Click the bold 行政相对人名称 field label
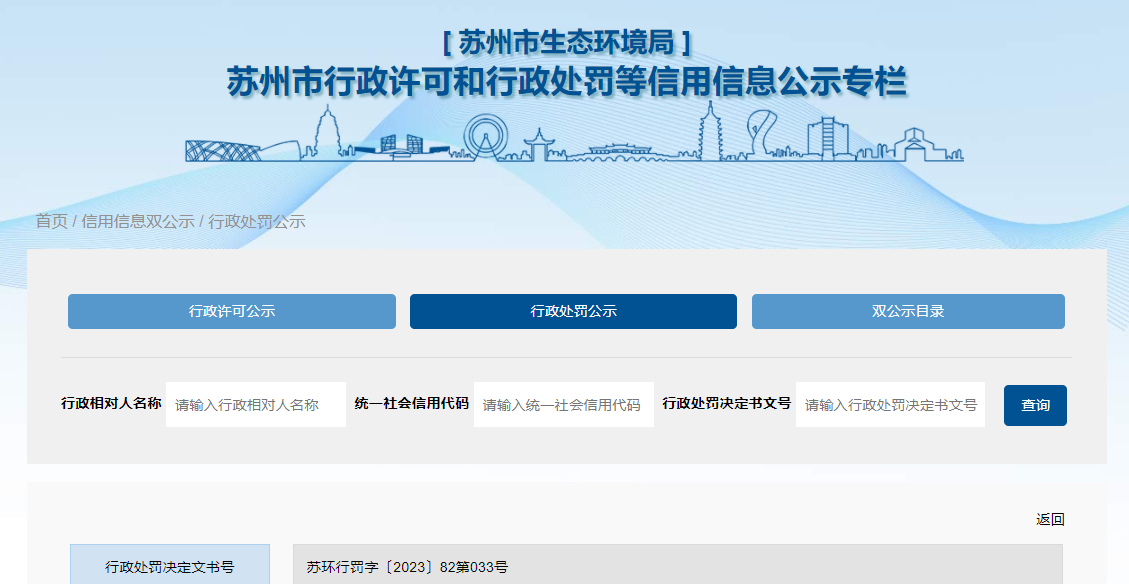The image size is (1129, 584). 111,404
